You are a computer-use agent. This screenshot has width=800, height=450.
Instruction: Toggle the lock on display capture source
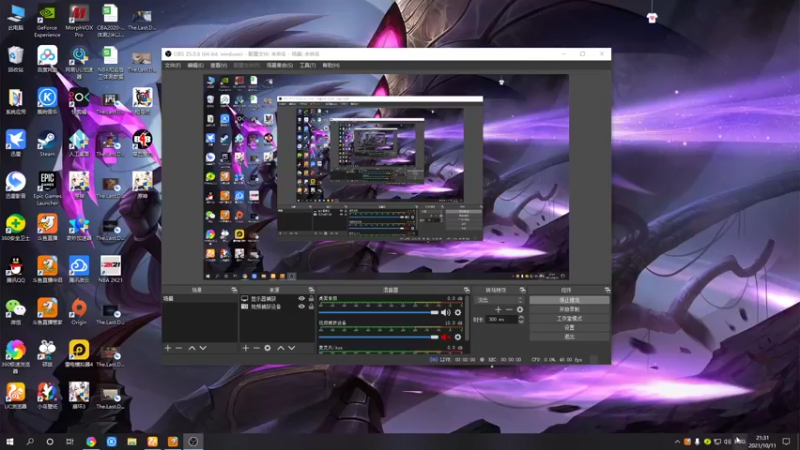311,298
